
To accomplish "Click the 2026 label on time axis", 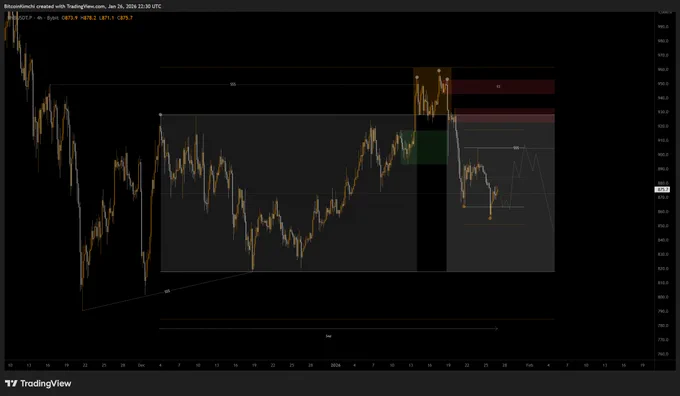I will pos(335,366).
